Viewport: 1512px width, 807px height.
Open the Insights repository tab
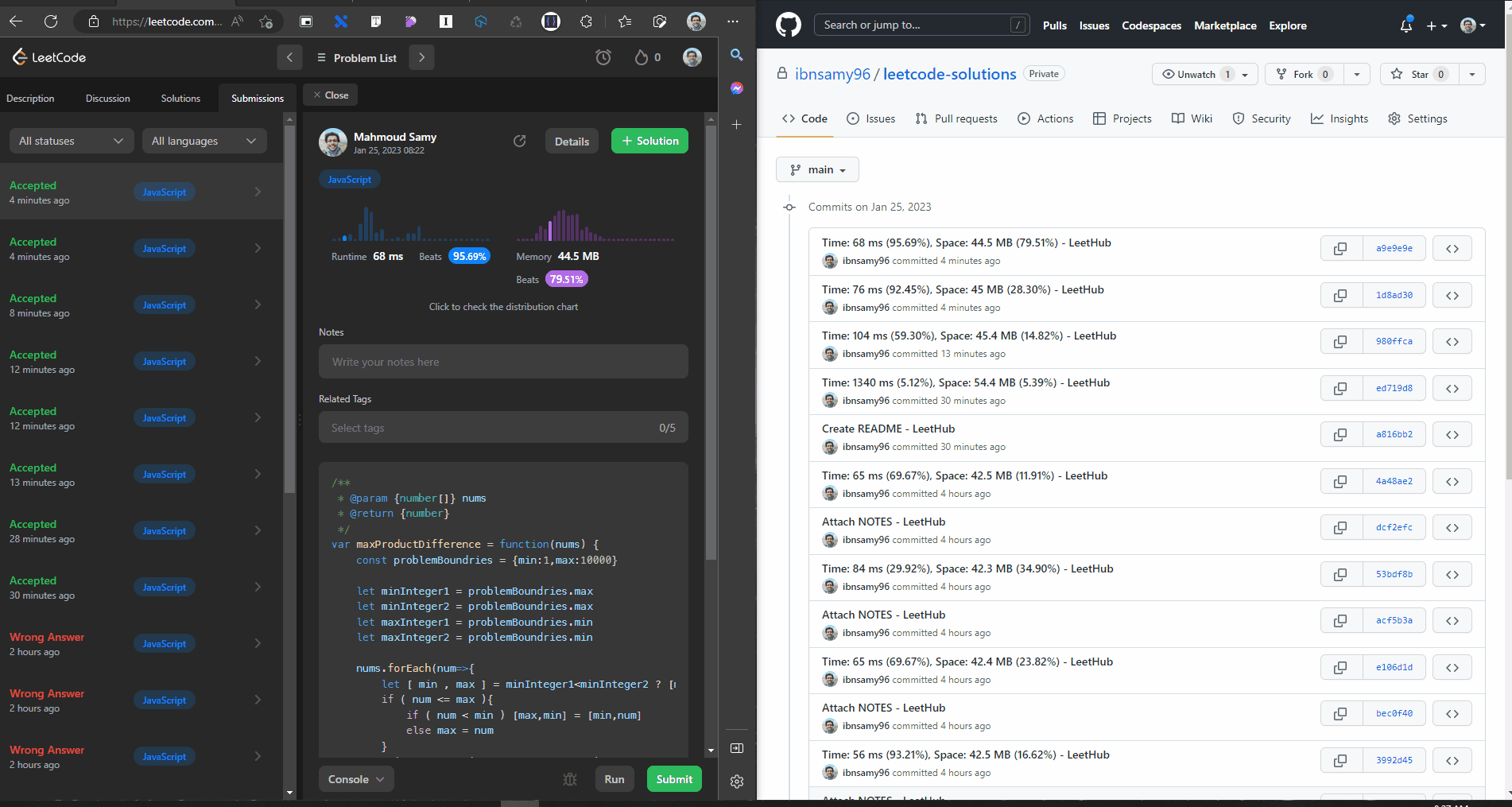pyautogui.click(x=1340, y=118)
